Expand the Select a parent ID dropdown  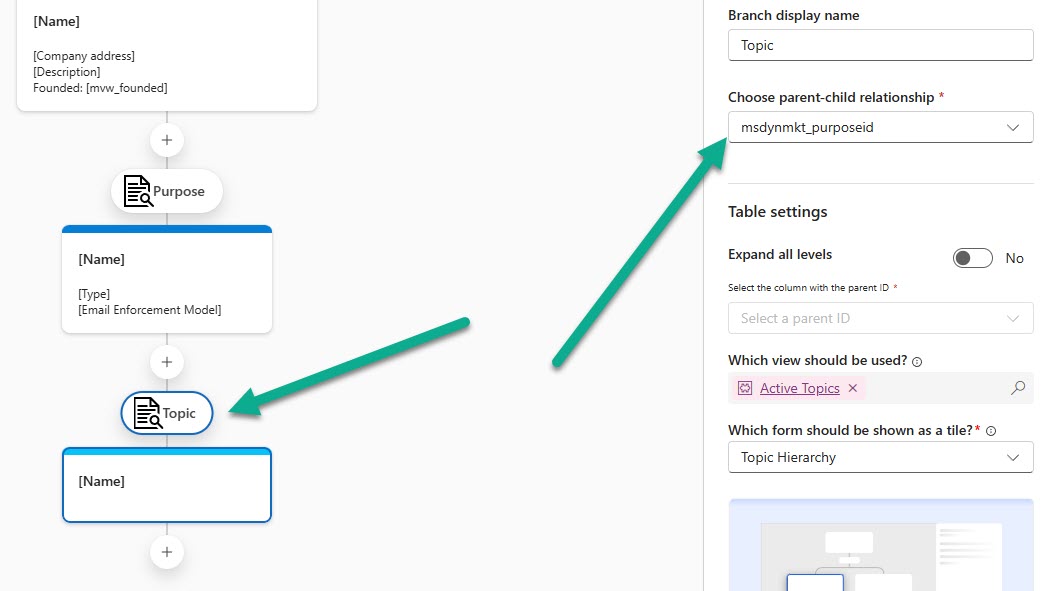(x=880, y=318)
